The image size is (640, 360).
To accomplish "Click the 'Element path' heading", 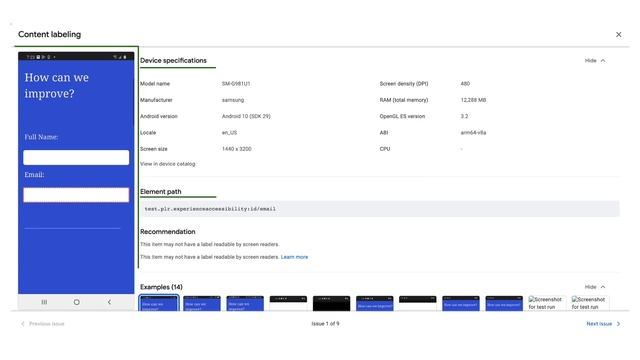I will (161, 192).
